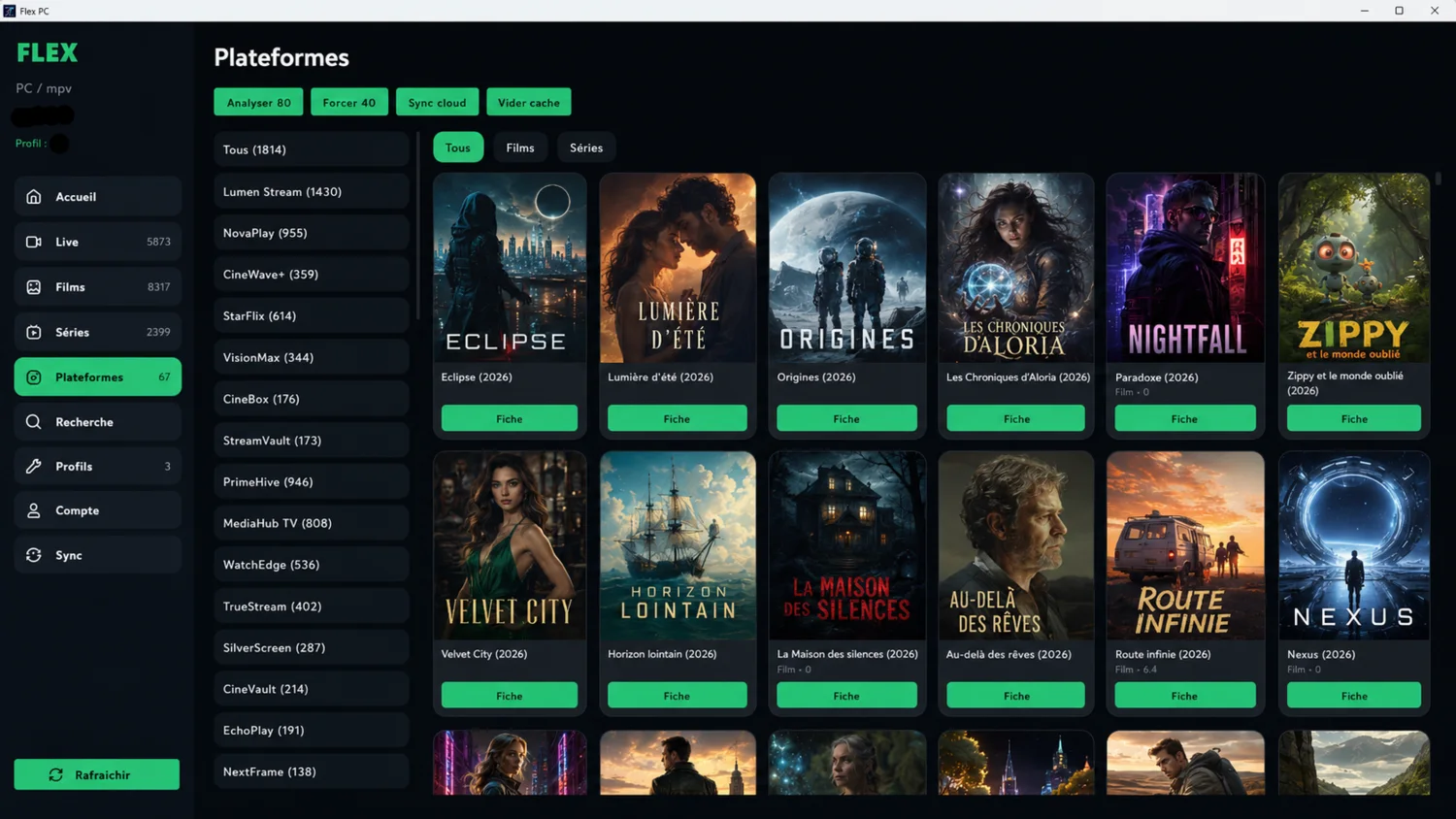Viewport: 1456px width, 819px height.
Task: Open Fiche for Horizon lointain (2026)
Action: pyautogui.click(x=678, y=696)
